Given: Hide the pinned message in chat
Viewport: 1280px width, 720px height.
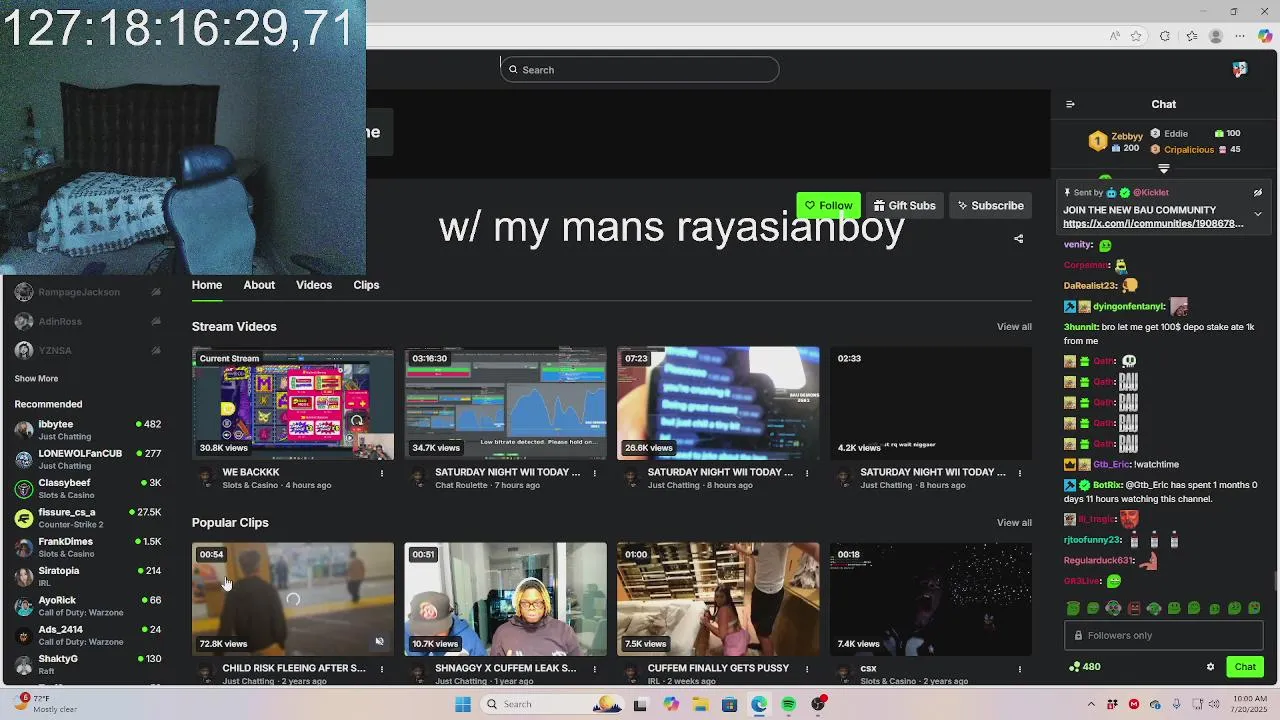Looking at the screenshot, I should (1258, 193).
